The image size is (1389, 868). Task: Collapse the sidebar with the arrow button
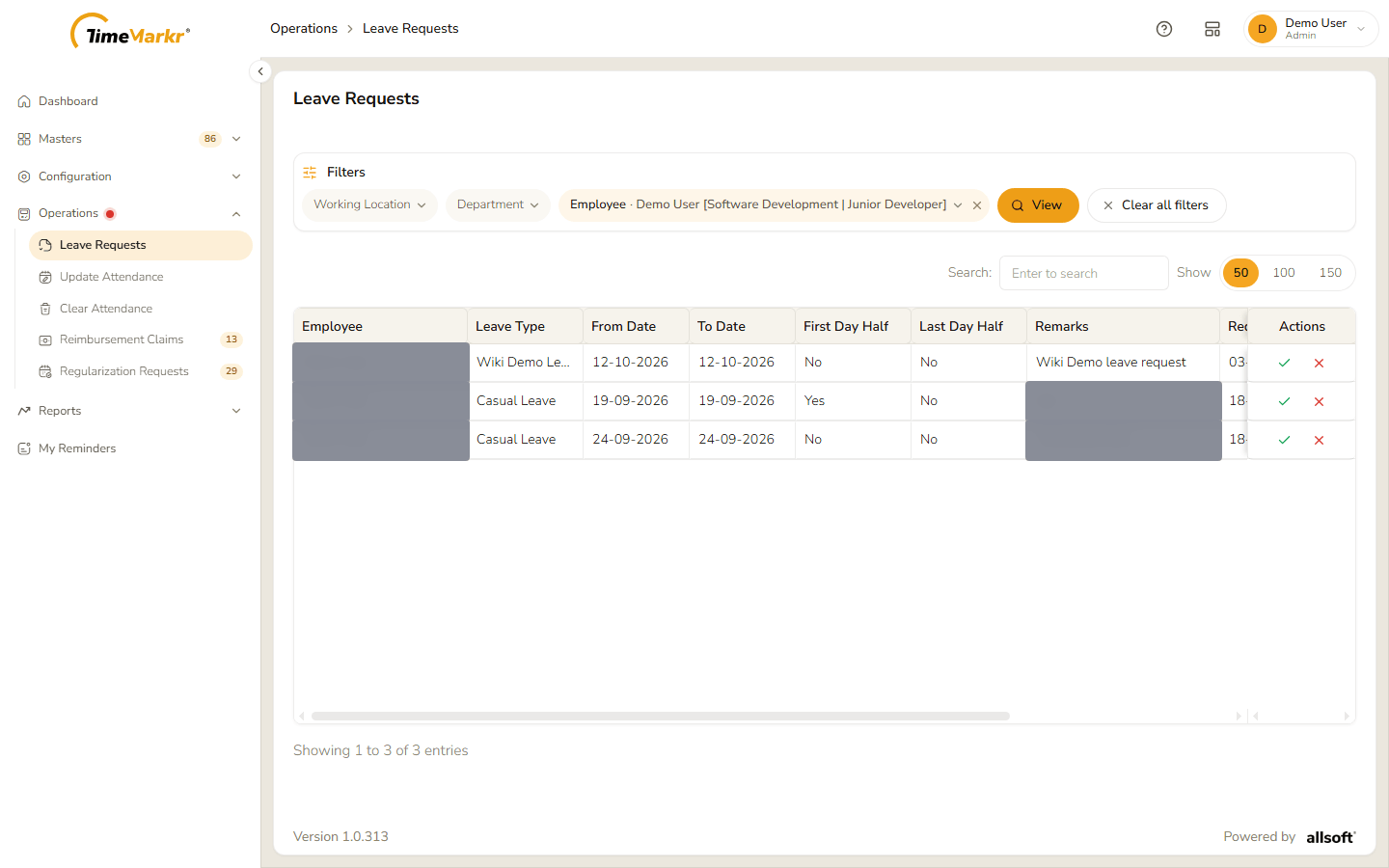click(x=260, y=71)
